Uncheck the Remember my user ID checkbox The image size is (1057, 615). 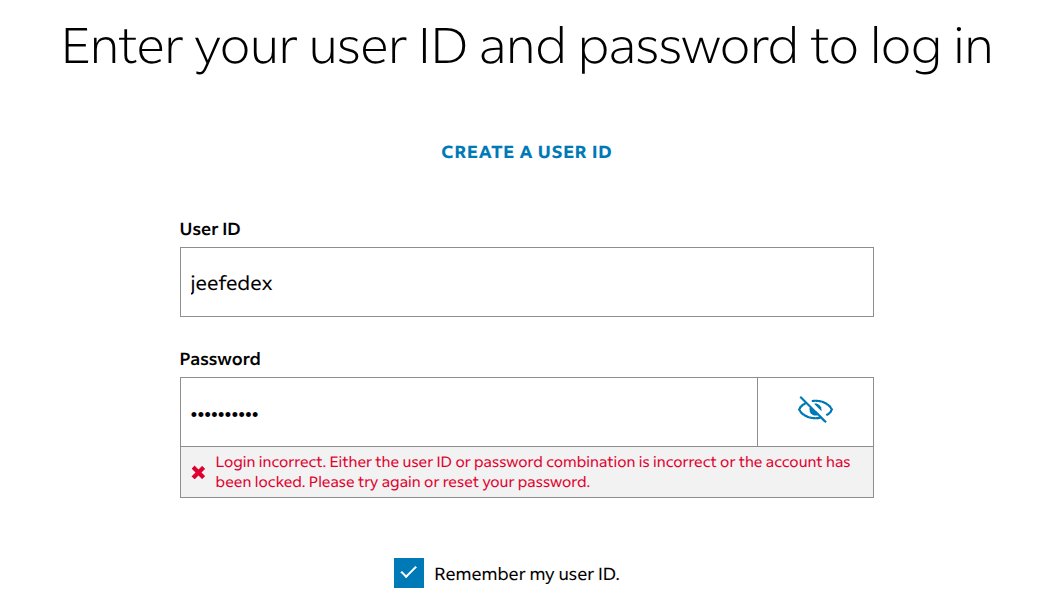click(x=409, y=573)
